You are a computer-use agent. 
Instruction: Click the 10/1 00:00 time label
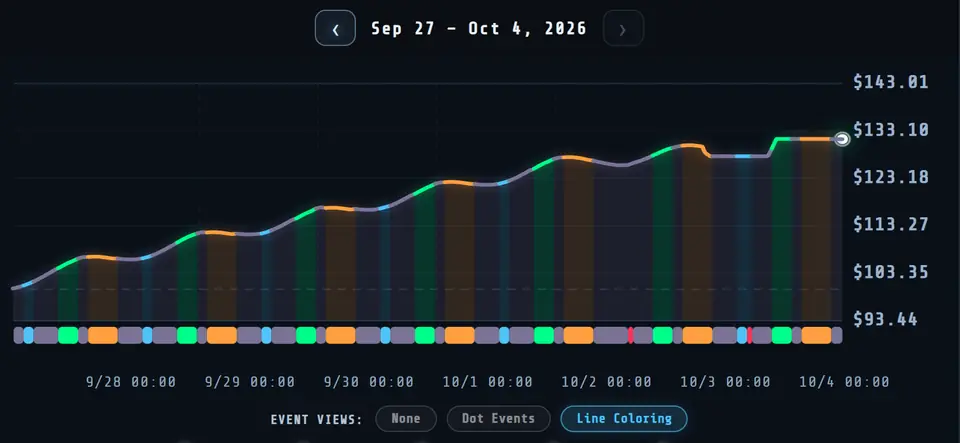click(x=487, y=382)
